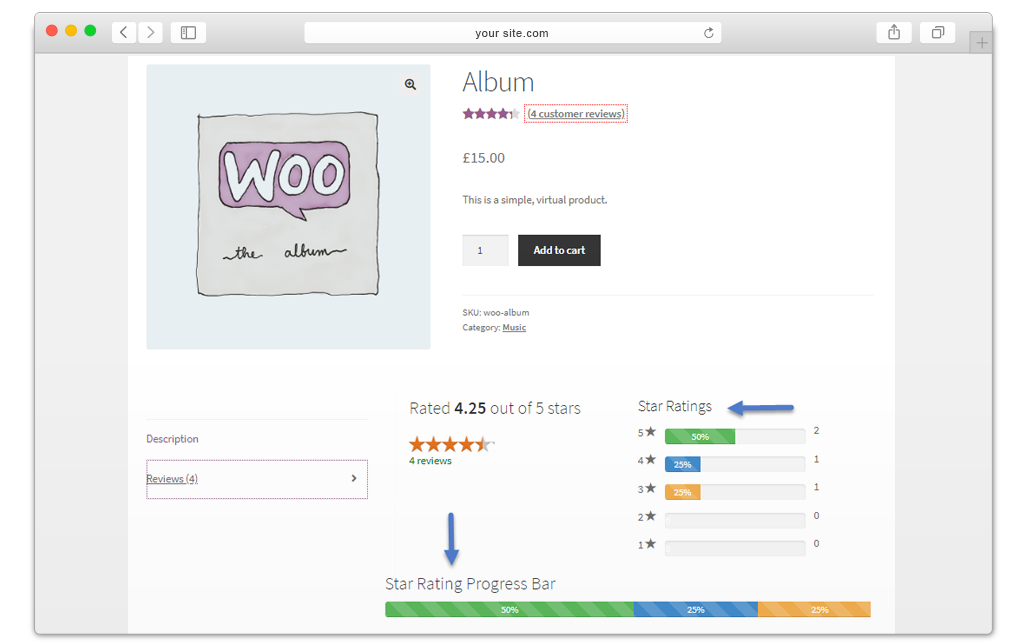Click the SKU: woo-album text
Screen dimensions: 1024x643
tap(496, 313)
